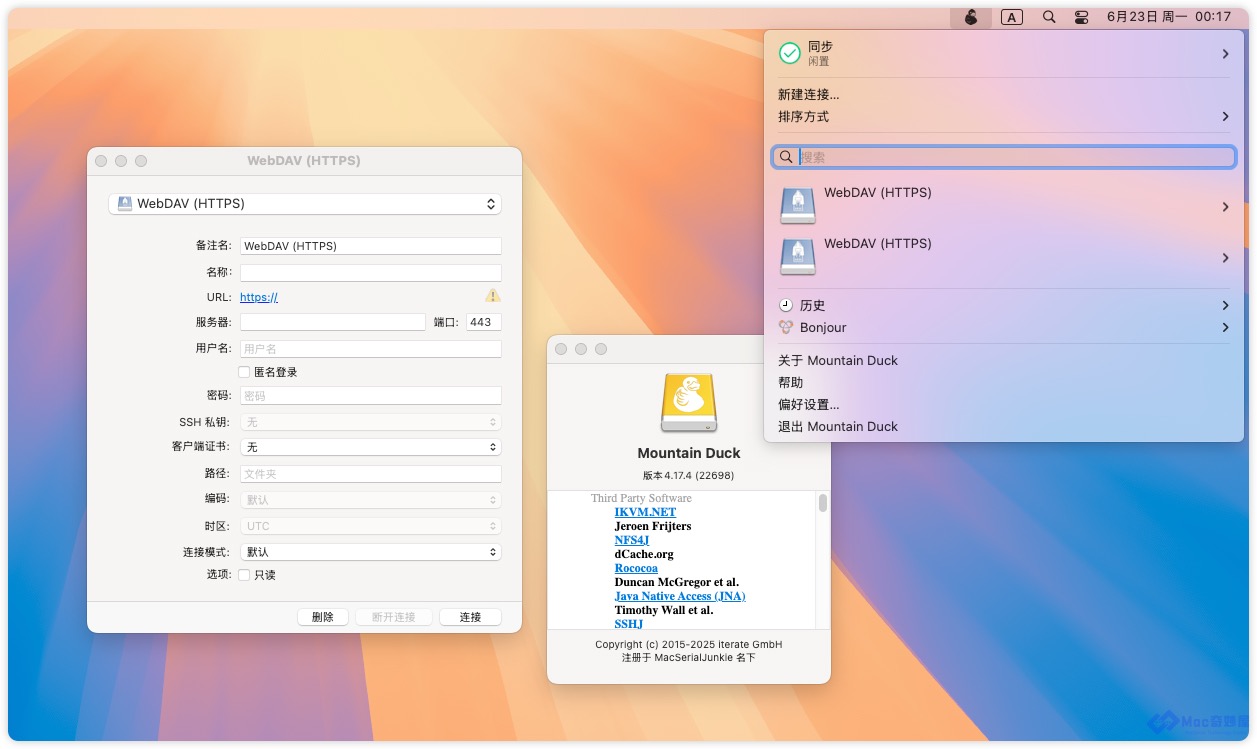This screenshot has height=749, width=1257.
Task: Open the WebDAV (HTTPS) protocol dropdown
Action: point(305,204)
